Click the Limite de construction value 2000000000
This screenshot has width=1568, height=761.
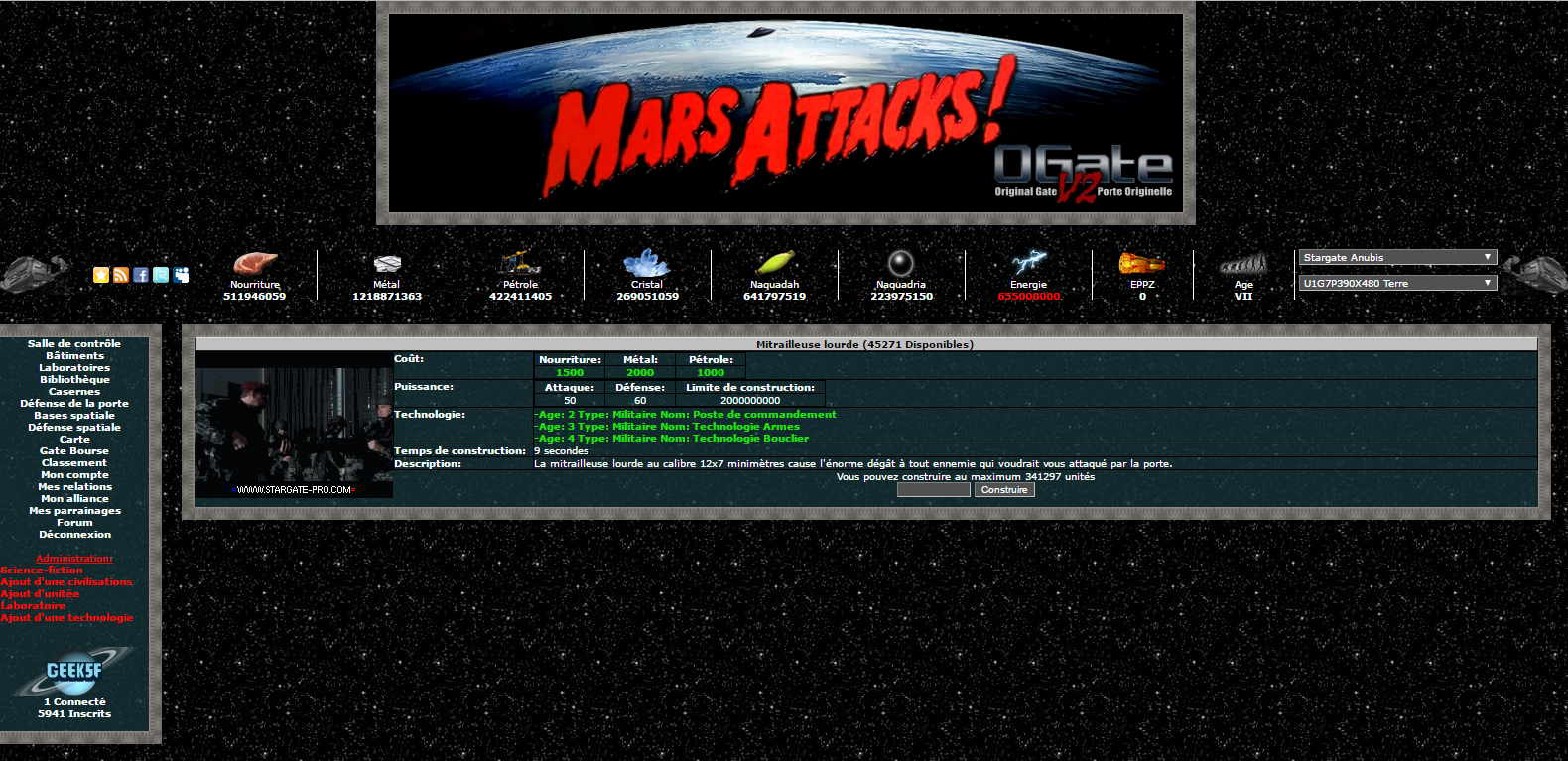point(750,401)
